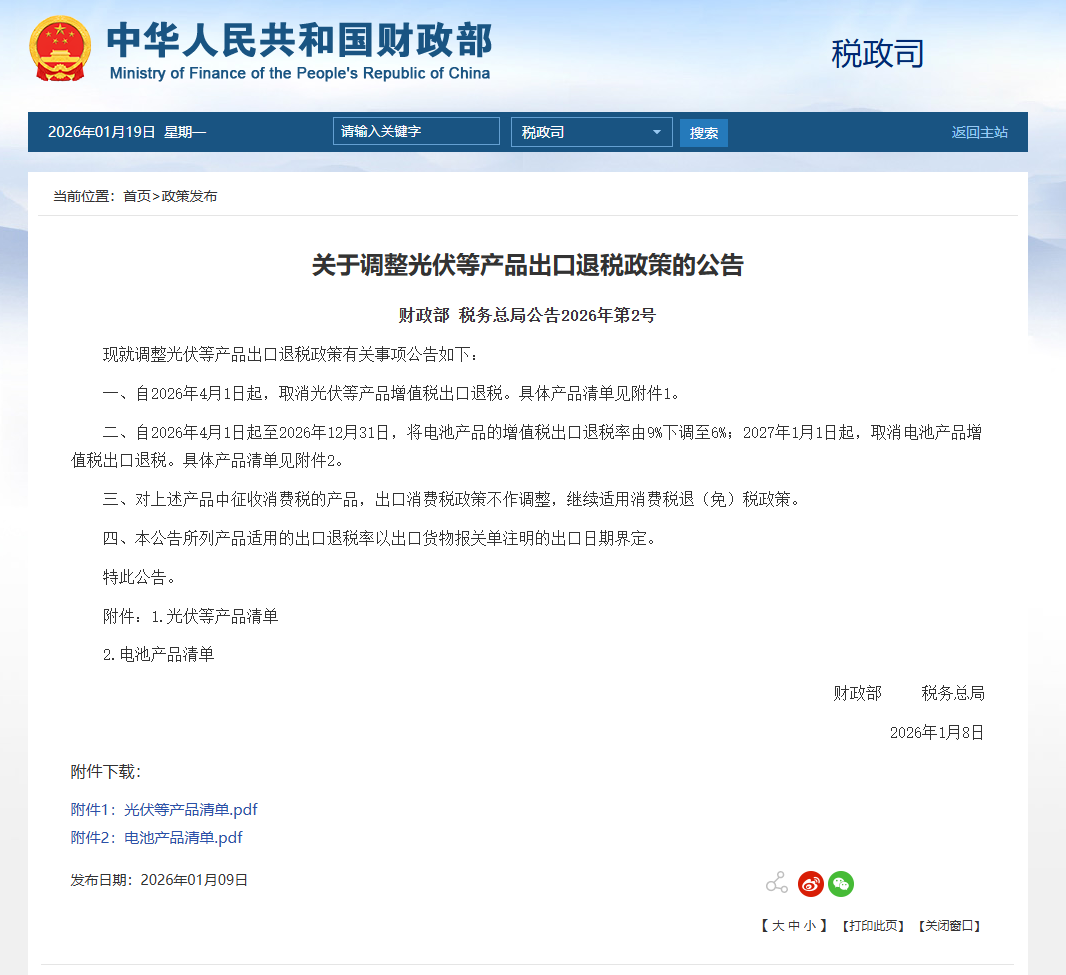Click the announcement title 关于调整光伏等产品出口退税政策的公告

click(x=528, y=265)
